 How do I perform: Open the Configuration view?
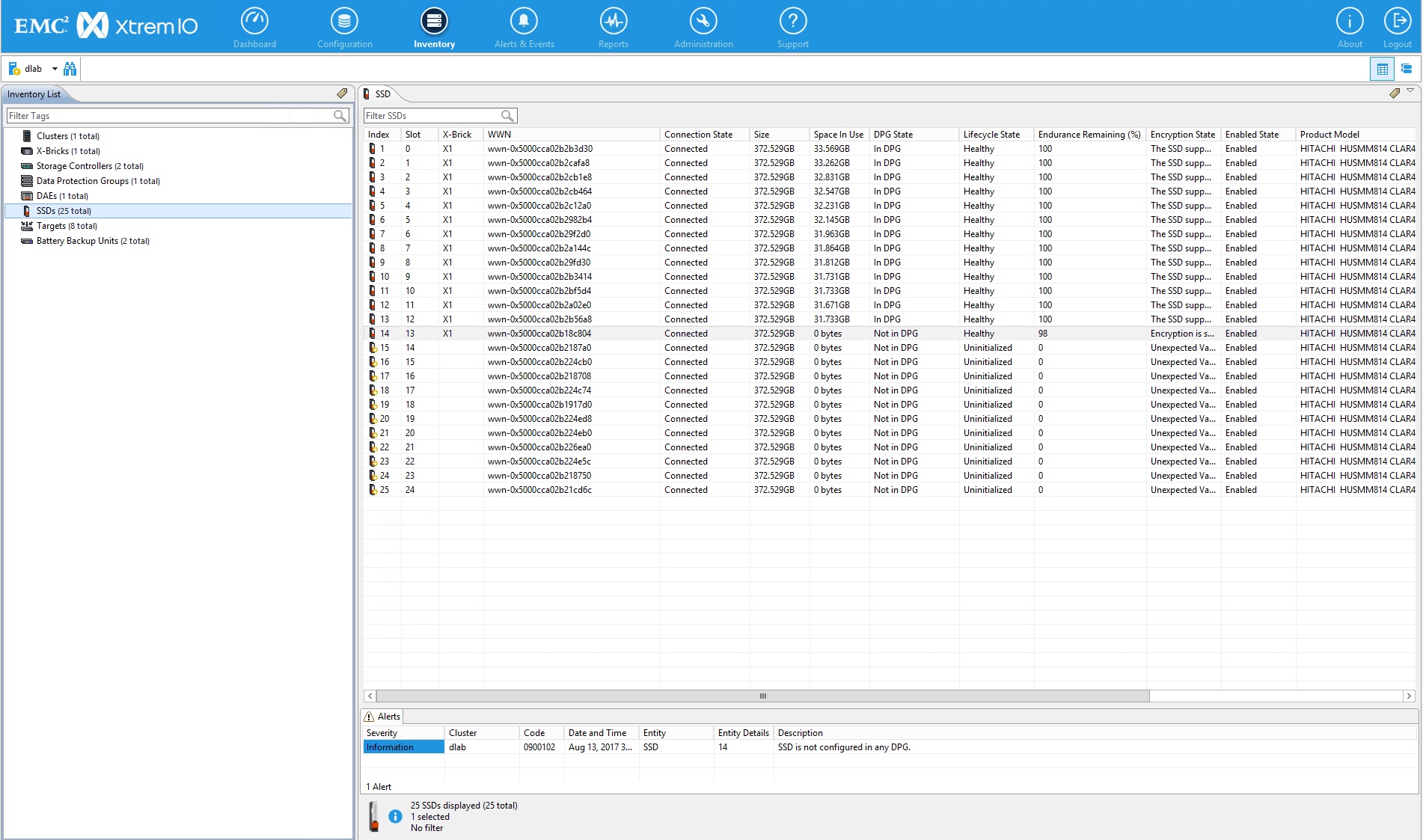(x=344, y=26)
